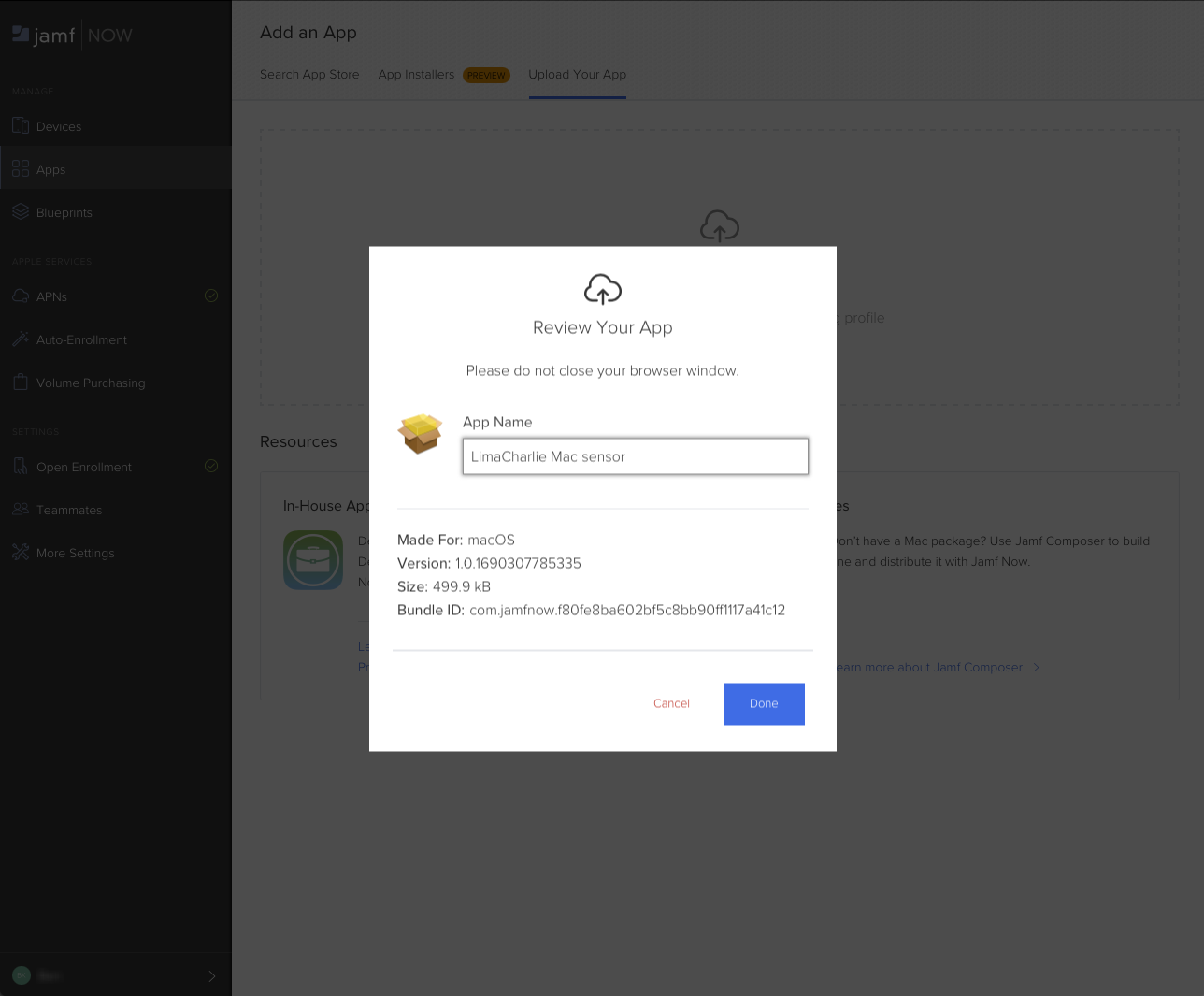Open the Blueprints section
This screenshot has width=1204, height=996.
tap(64, 212)
